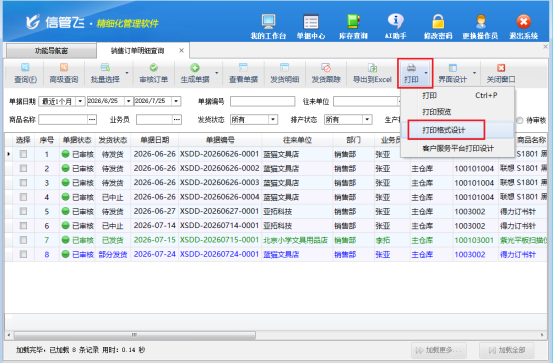
Task: Open the 商品名称 lookup ellipsis button
Action: 92,120
